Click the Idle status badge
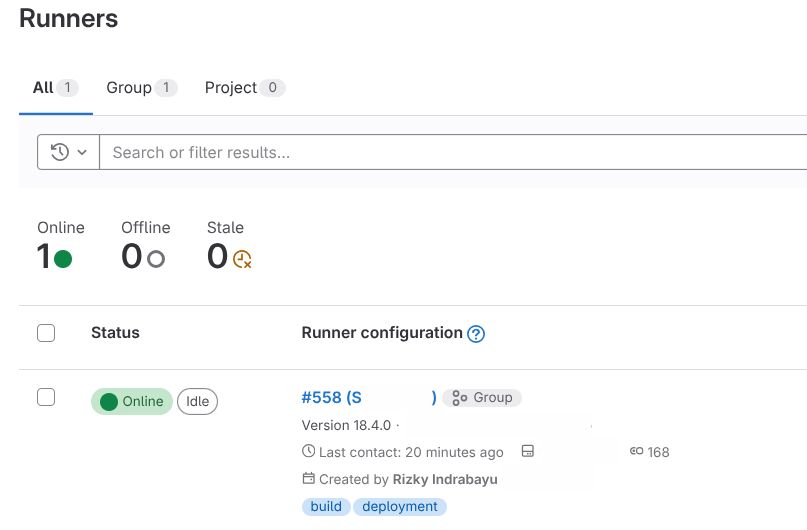The image size is (807, 530). tap(197, 401)
